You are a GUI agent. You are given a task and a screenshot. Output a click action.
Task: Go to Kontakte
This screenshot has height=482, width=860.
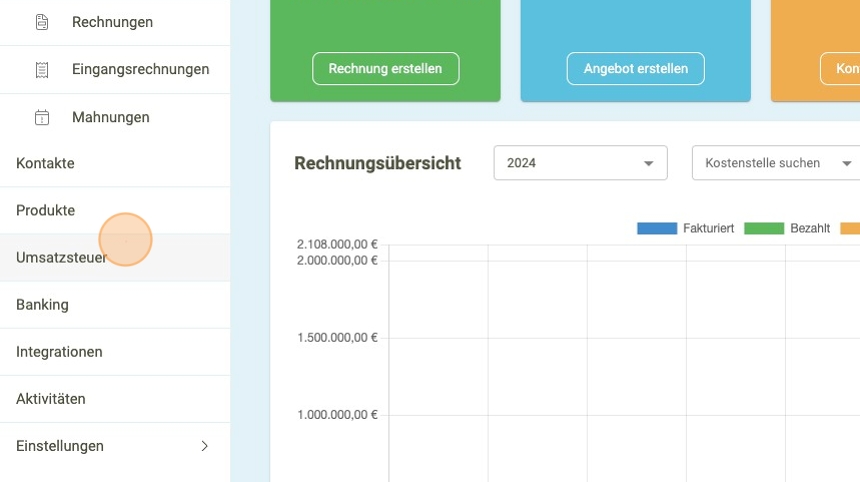[x=115, y=163]
